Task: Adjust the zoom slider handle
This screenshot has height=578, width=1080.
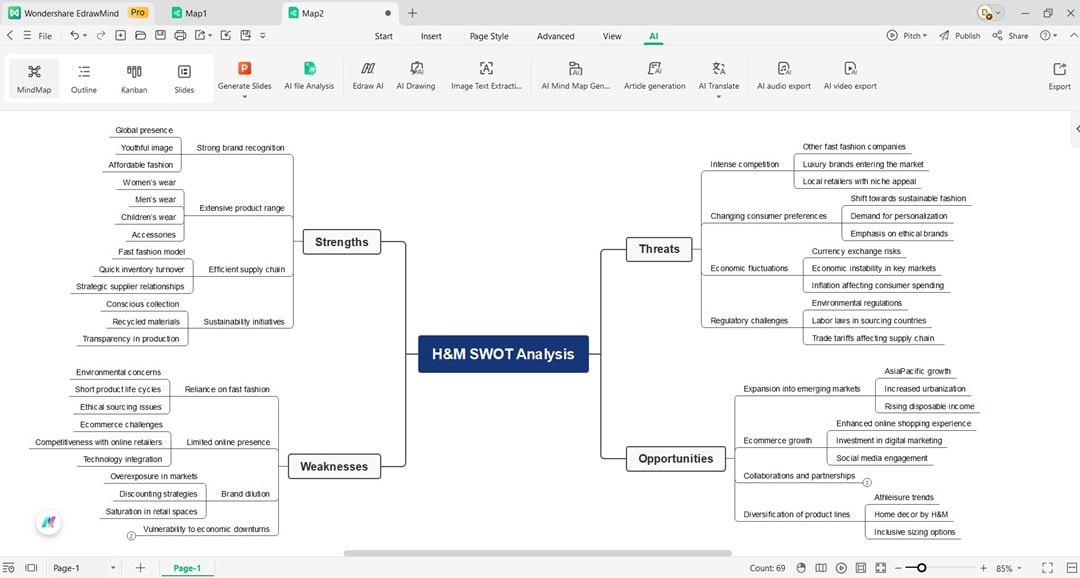Action: pos(922,568)
